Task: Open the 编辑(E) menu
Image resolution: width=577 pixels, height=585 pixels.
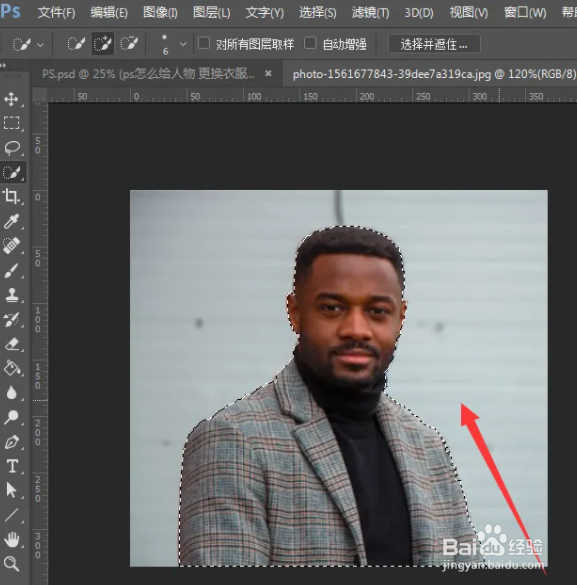Action: (109, 13)
